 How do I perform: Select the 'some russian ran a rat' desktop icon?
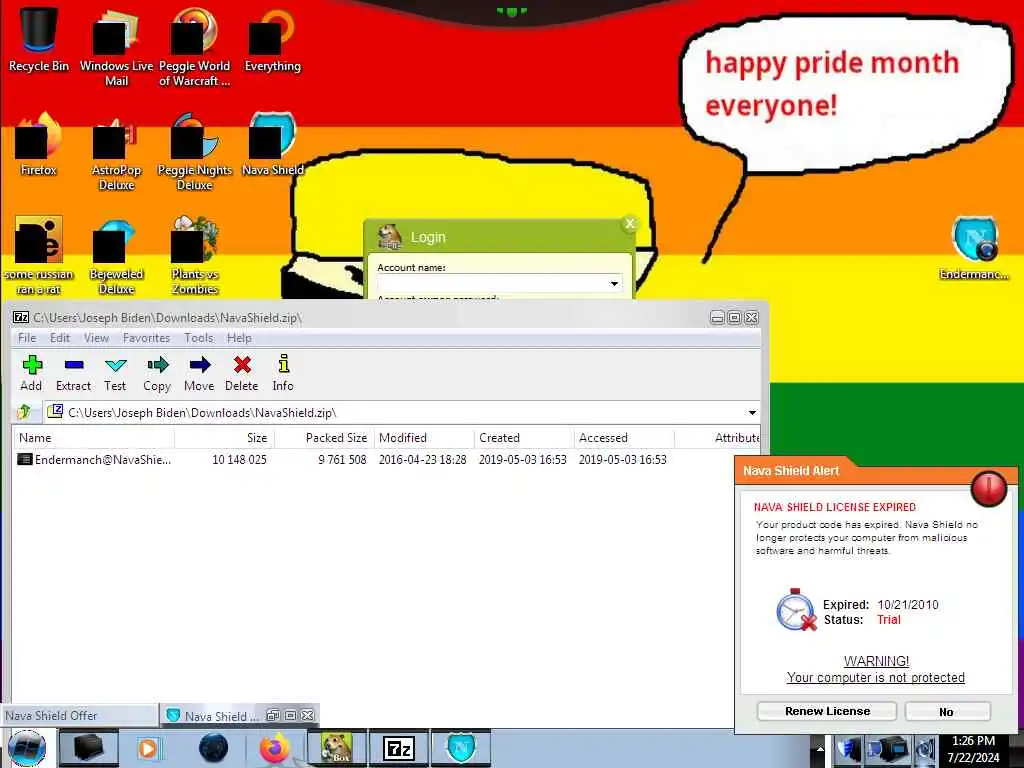pyautogui.click(x=39, y=255)
